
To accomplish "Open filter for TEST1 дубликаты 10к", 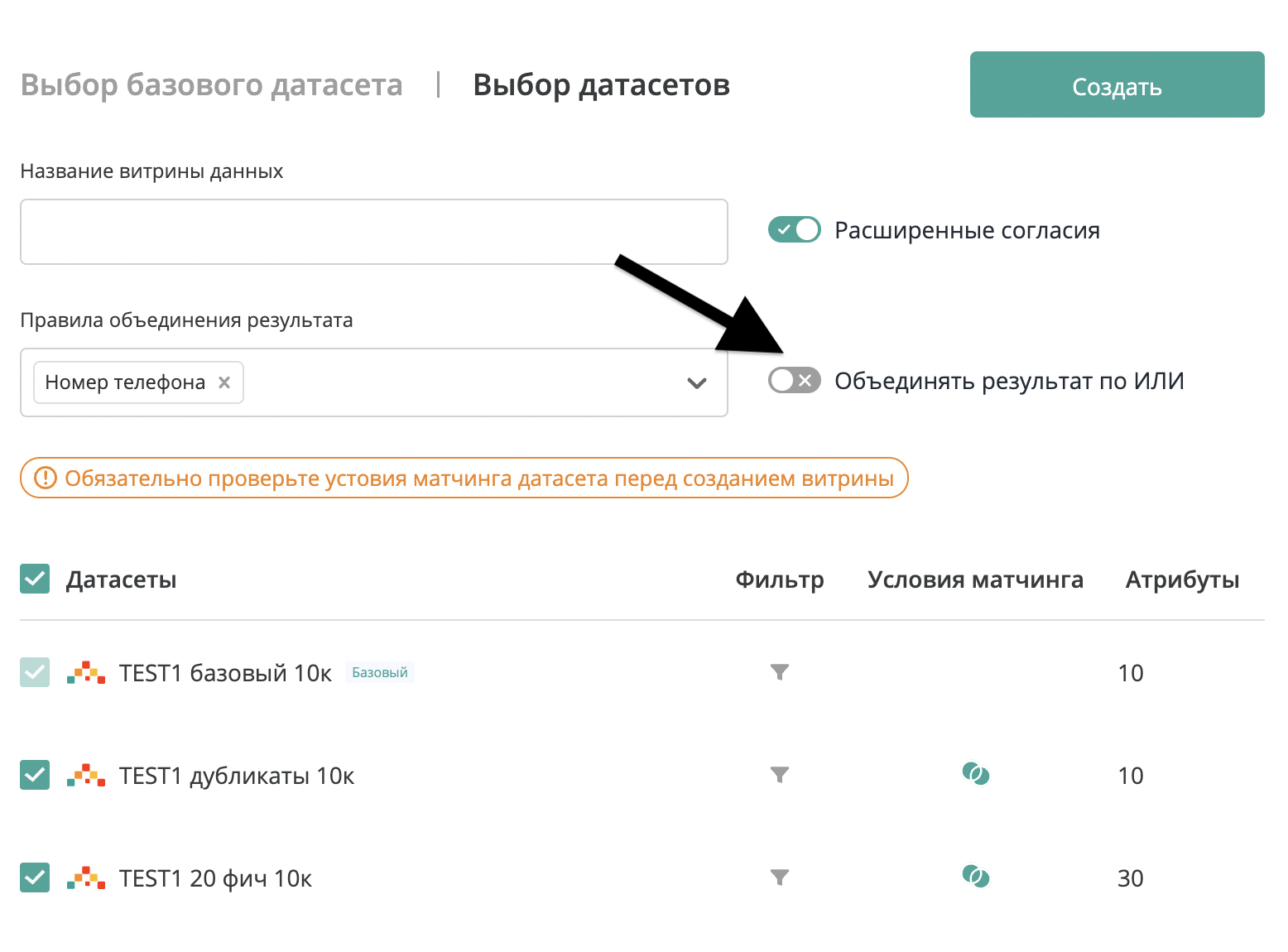I will [779, 775].
